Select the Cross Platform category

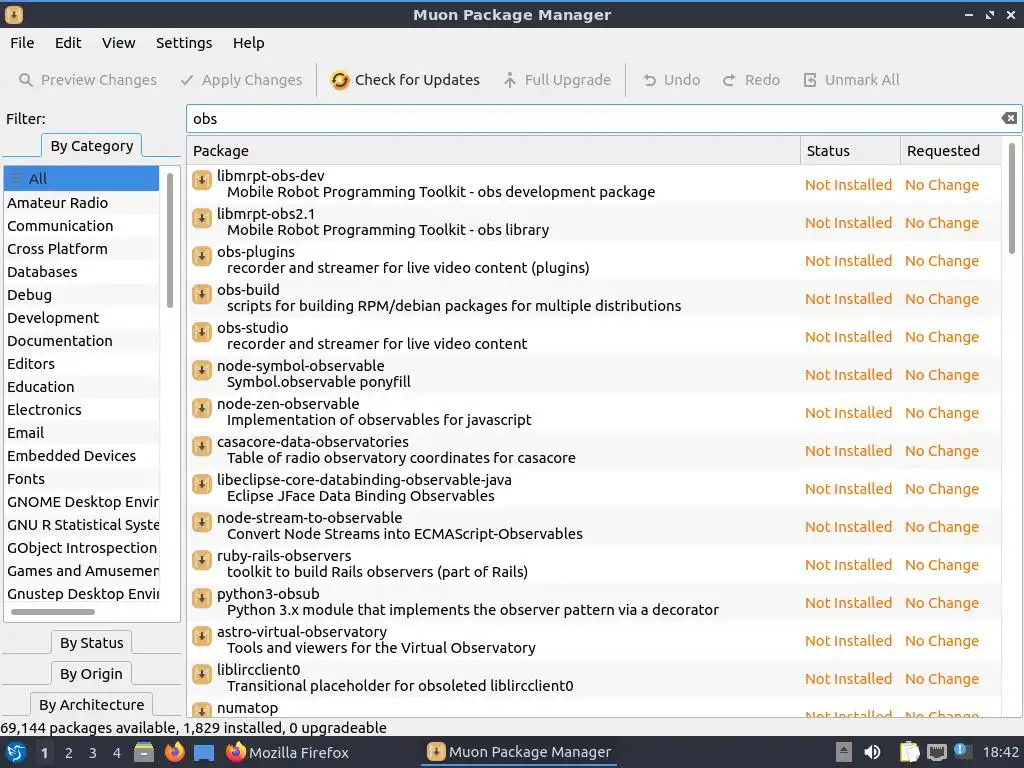[82, 249]
